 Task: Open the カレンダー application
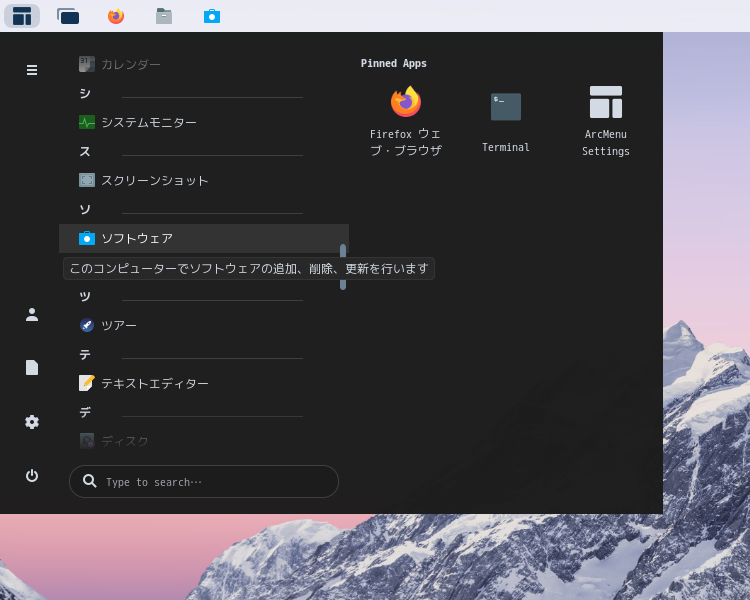coord(204,64)
